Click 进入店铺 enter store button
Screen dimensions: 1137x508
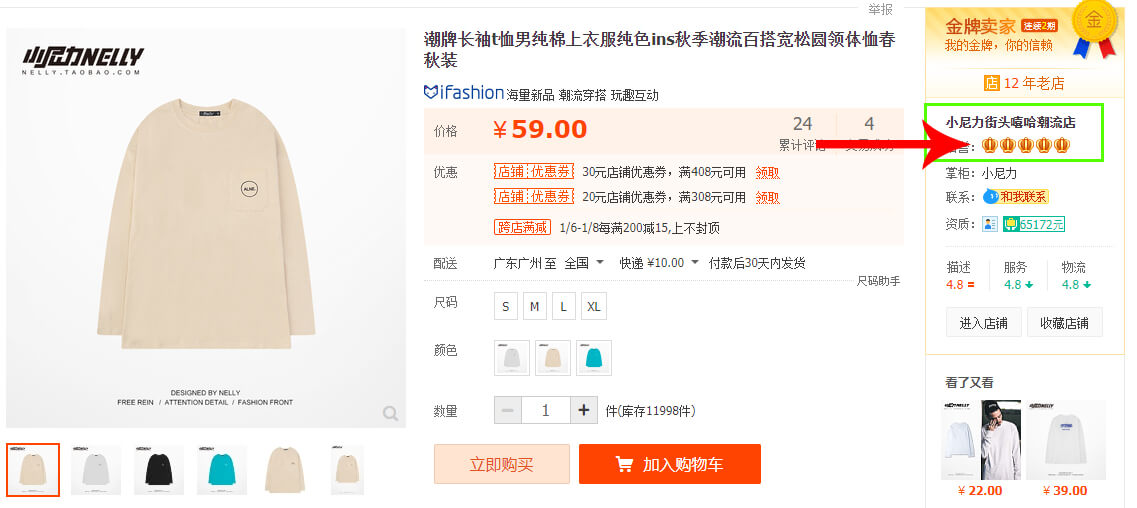pos(983,322)
